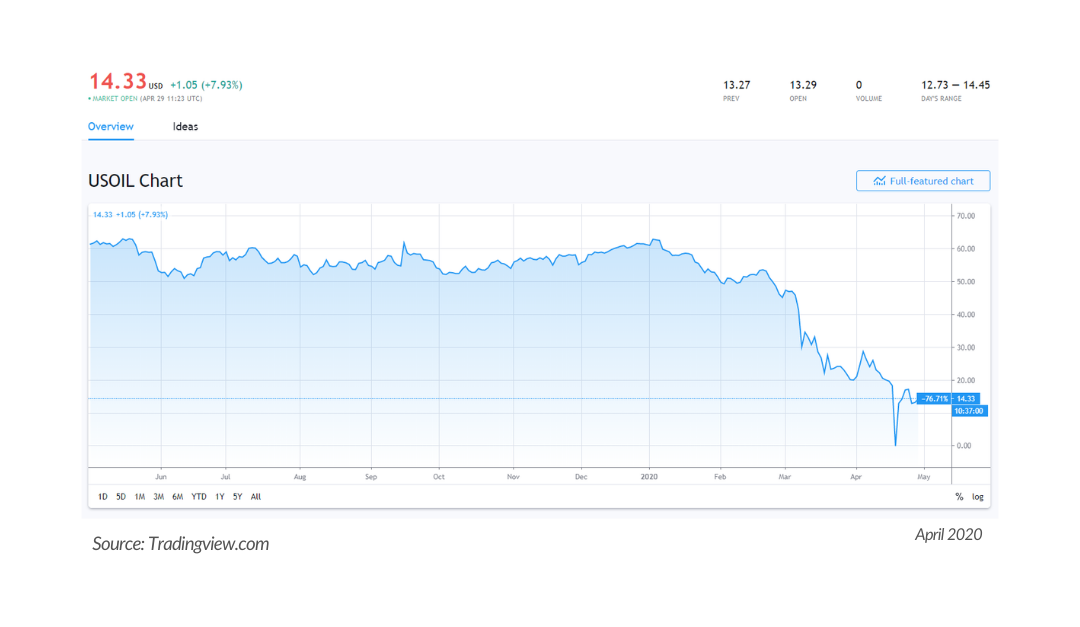The width and height of the screenshot is (1080, 627).
Task: Click the 2020 marker on time axis
Action: [649, 477]
